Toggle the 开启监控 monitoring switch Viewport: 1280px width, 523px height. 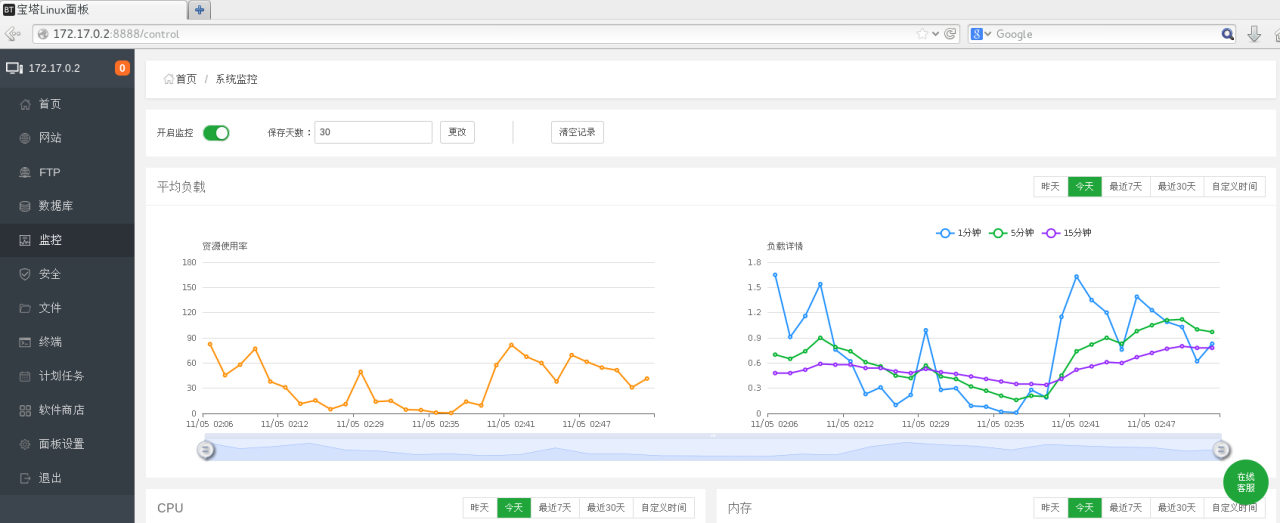(216, 133)
